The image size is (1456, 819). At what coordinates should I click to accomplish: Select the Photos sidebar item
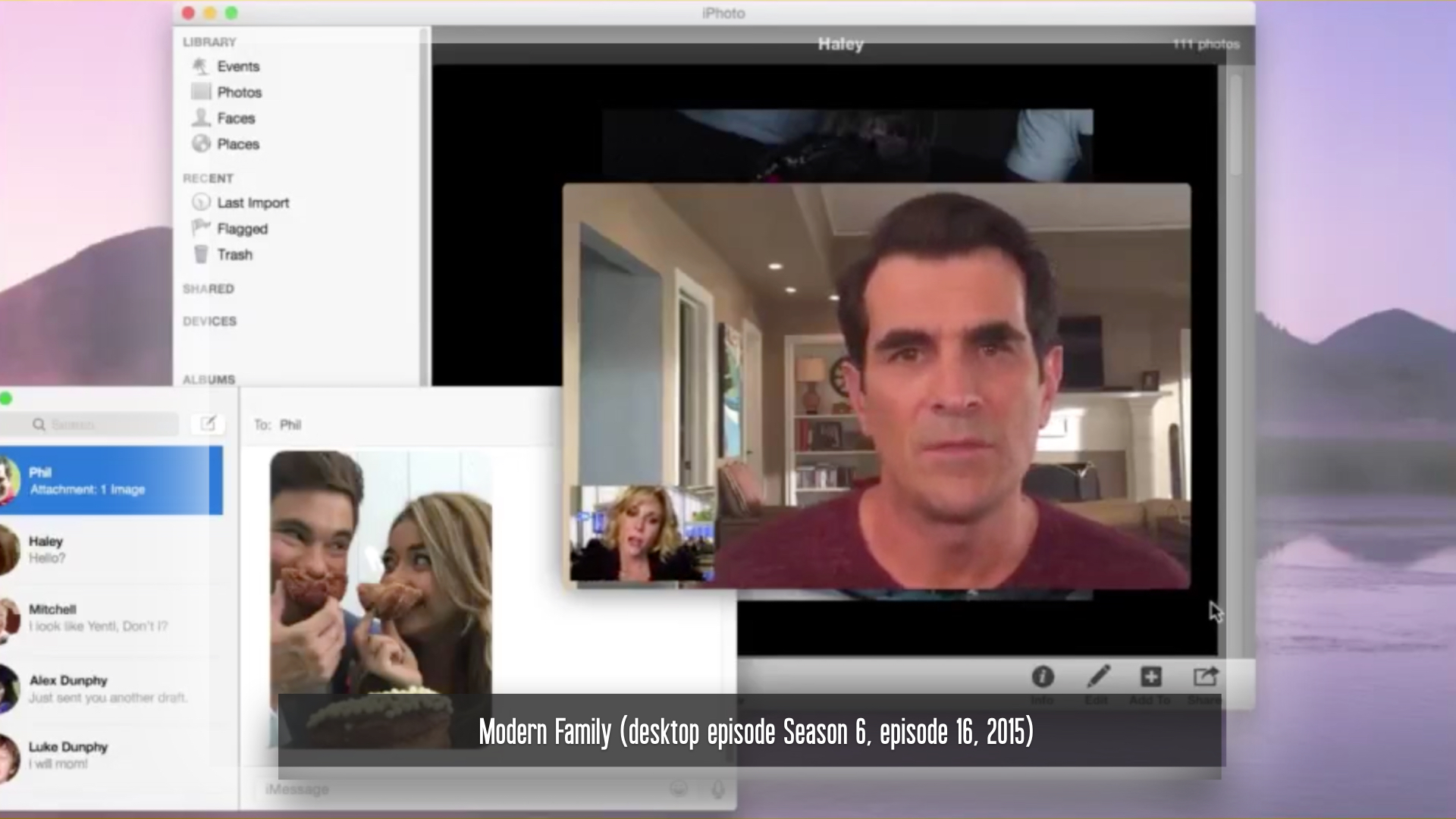(239, 93)
